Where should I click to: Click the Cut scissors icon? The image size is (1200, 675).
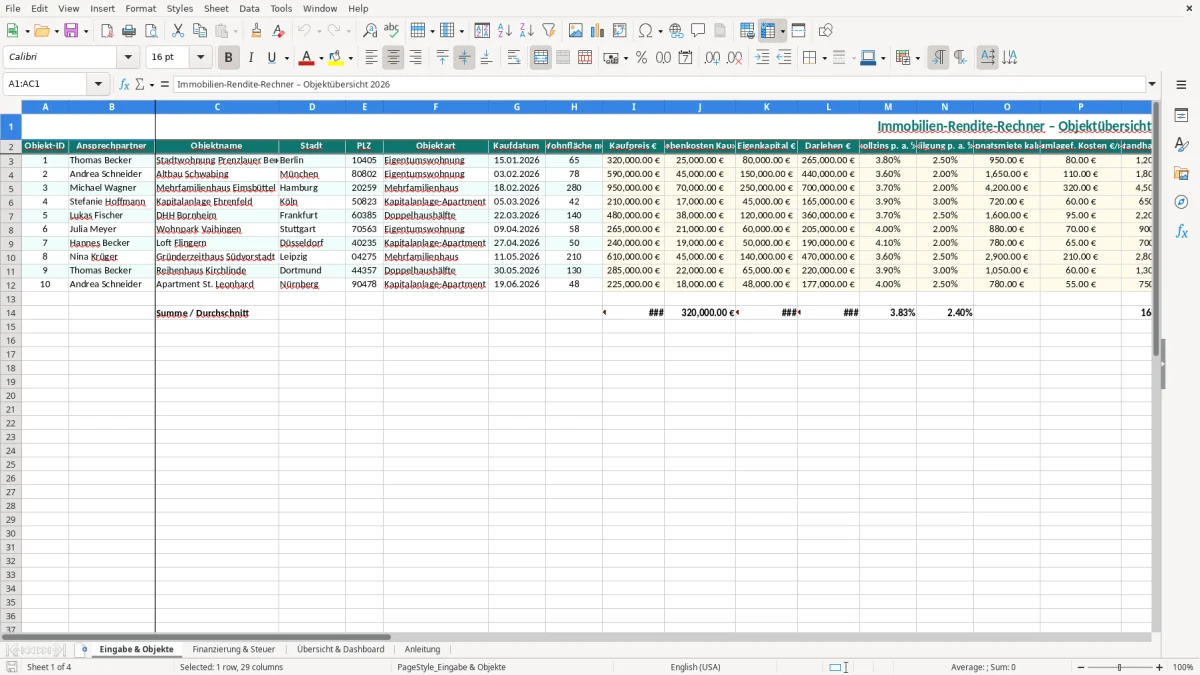tap(178, 31)
